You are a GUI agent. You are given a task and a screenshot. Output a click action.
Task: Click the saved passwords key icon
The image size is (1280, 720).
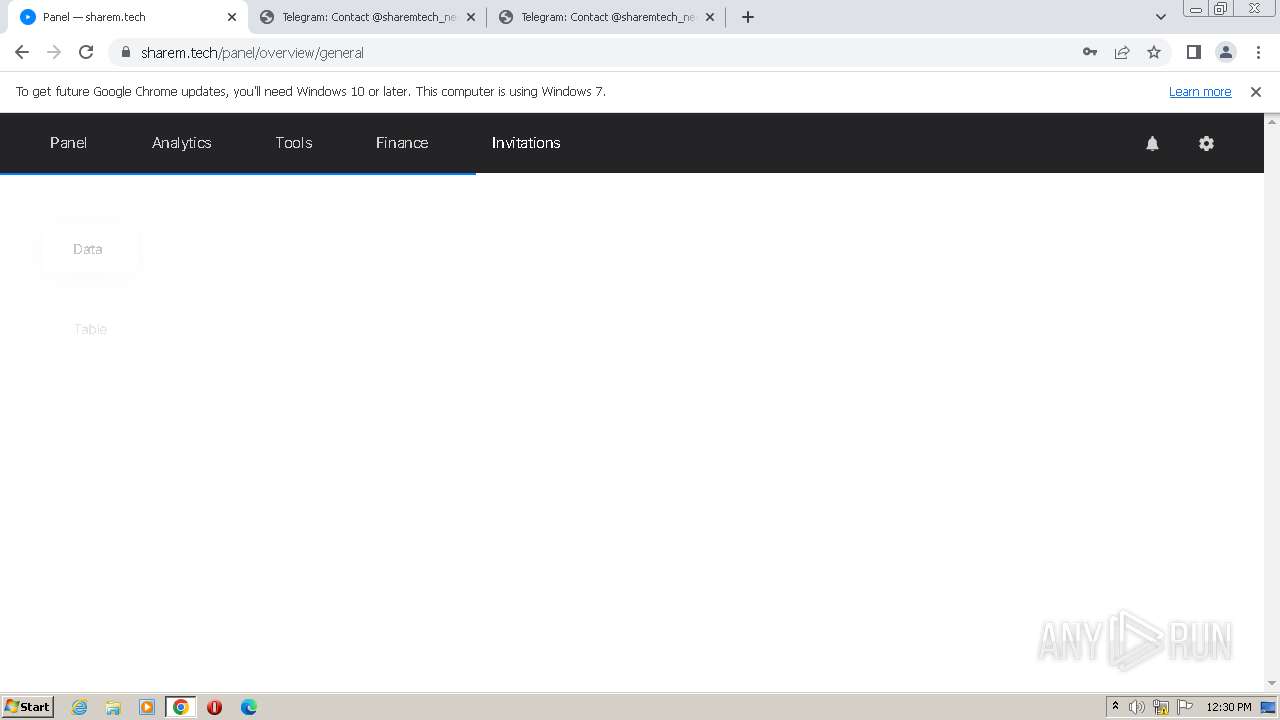click(1090, 52)
